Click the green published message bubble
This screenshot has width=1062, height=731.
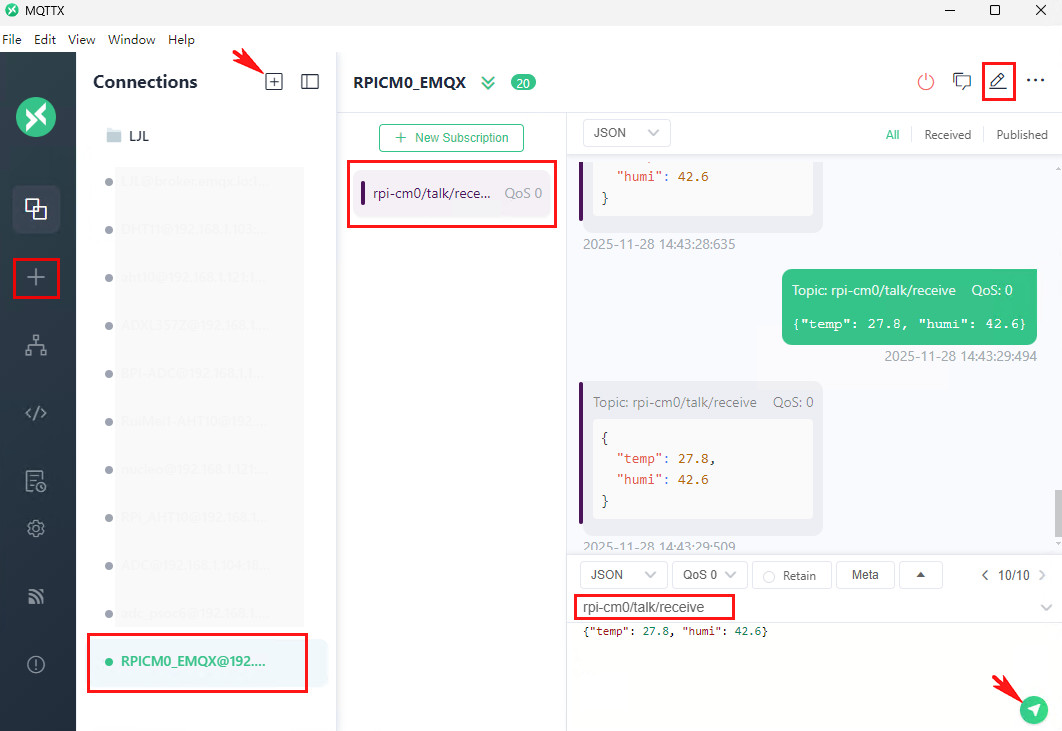[x=909, y=307]
